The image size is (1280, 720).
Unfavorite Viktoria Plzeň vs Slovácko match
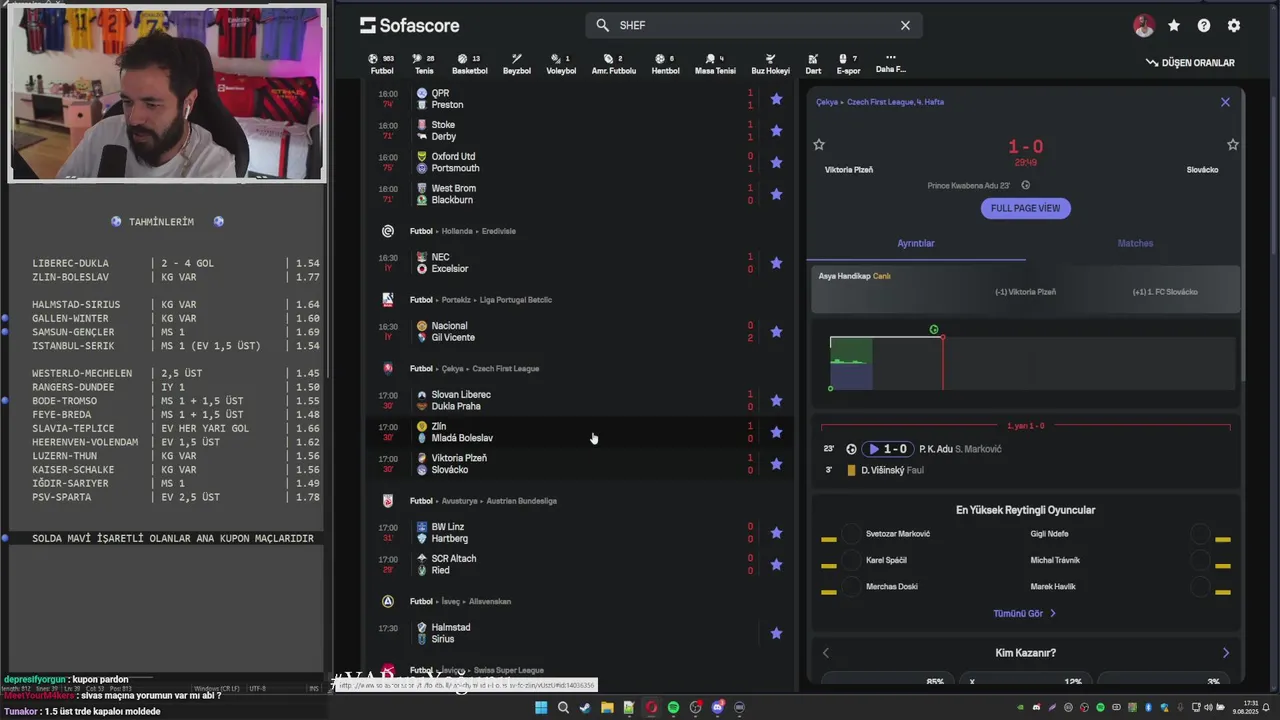tap(776, 464)
